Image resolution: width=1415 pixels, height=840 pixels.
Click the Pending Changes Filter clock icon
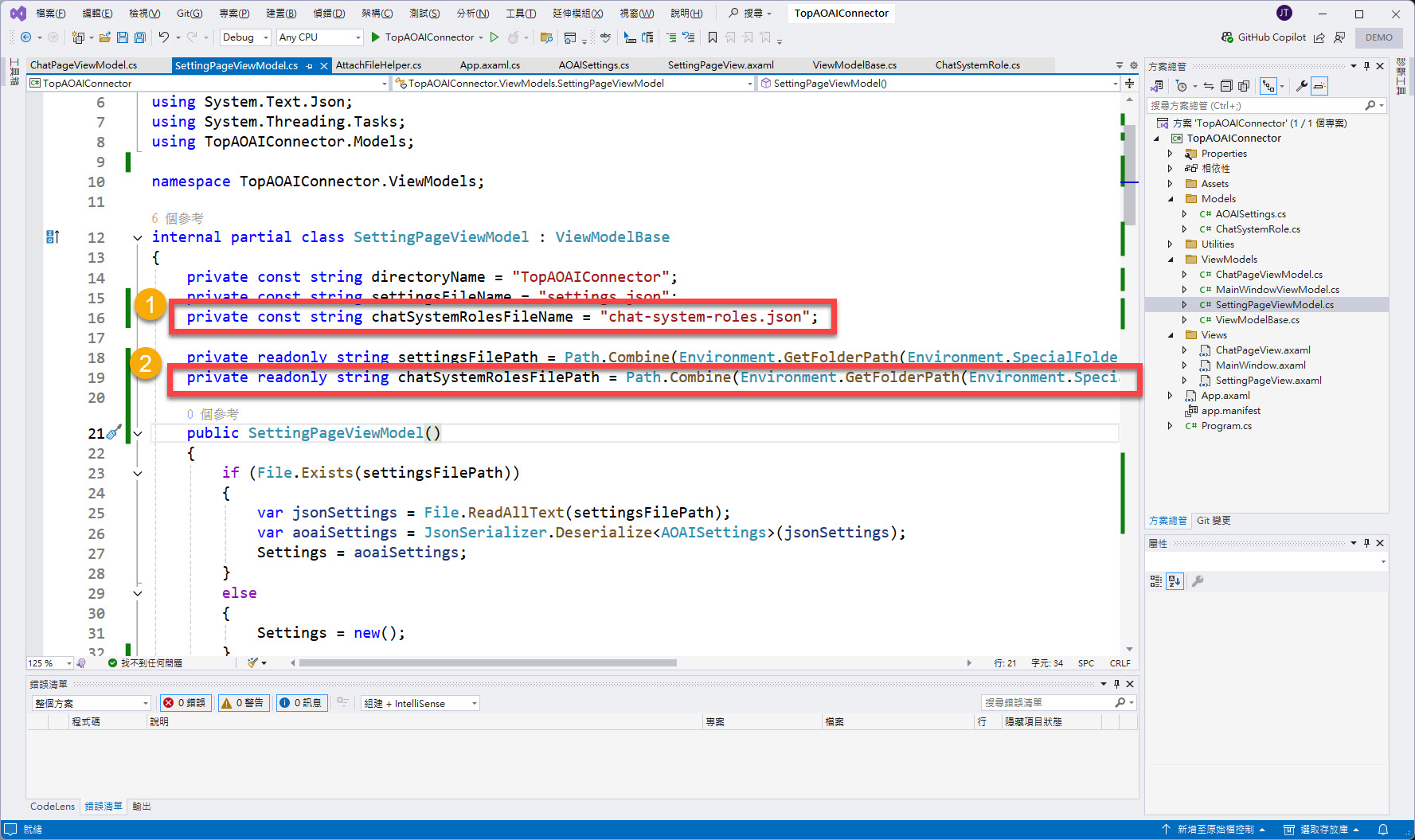(1182, 86)
